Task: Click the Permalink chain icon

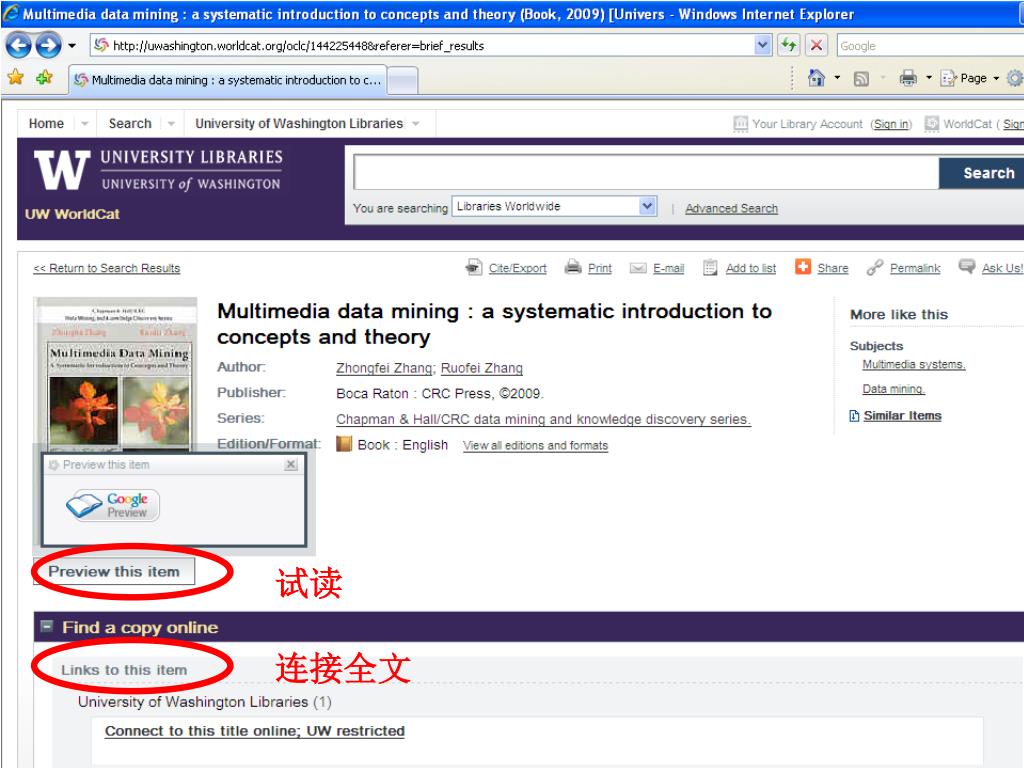Action: (874, 267)
